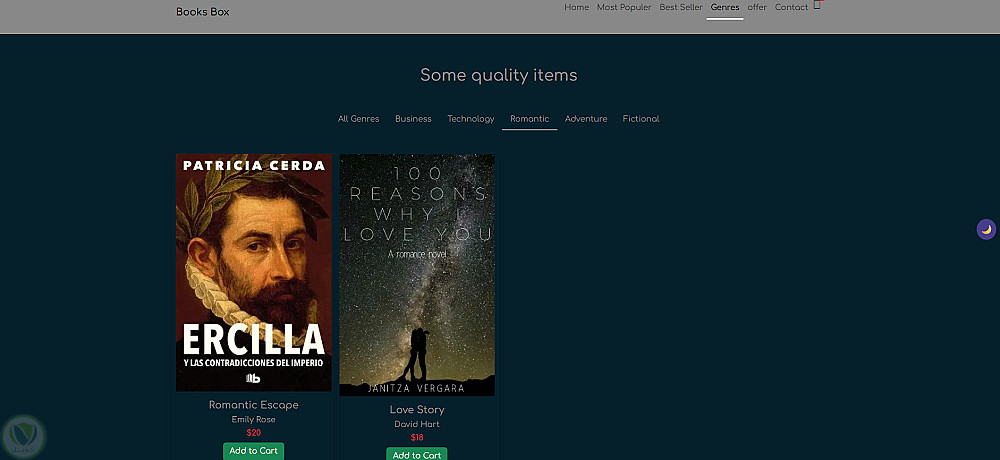The image size is (1000, 460).
Task: Click the Books Box site logo
Action: 203,11
